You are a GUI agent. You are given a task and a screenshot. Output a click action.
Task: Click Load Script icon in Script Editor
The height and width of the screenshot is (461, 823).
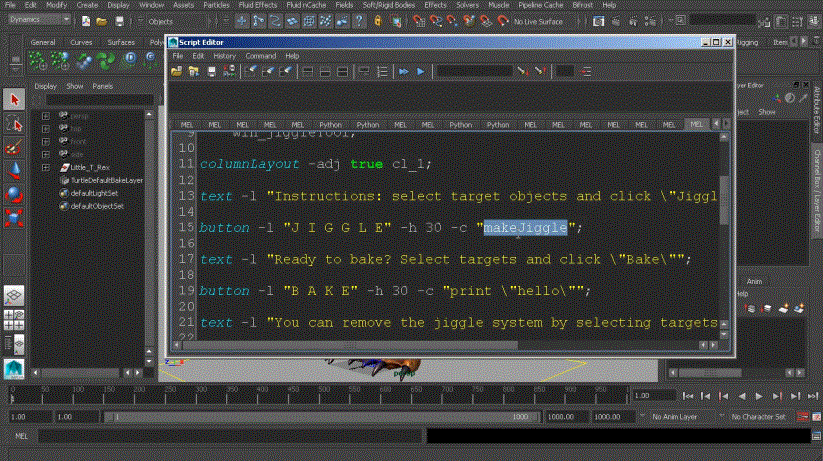pyautogui.click(x=177, y=71)
